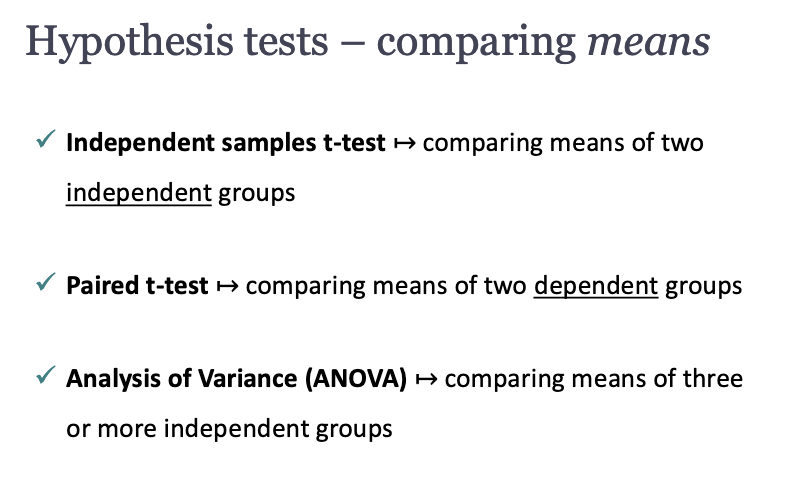Image resolution: width=799 pixels, height=501 pixels.
Task: Click the bold text Analysis of Variance (ANOVA)
Action: pos(236,379)
